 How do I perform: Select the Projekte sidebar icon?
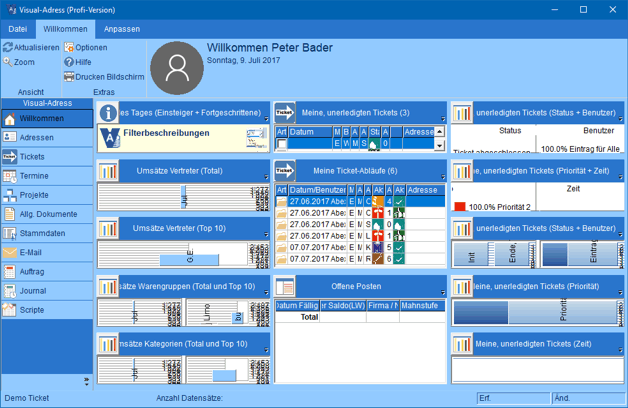tap(9, 195)
